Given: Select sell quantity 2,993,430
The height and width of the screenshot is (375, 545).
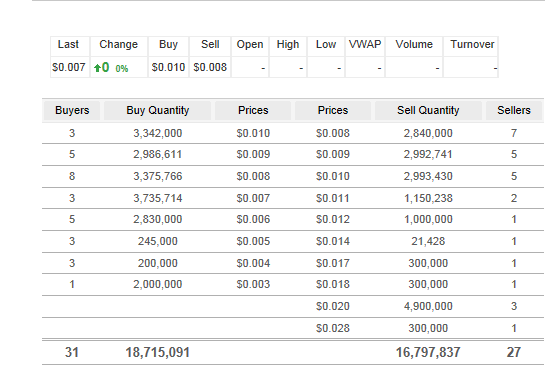Looking at the screenshot, I should coord(428,177).
